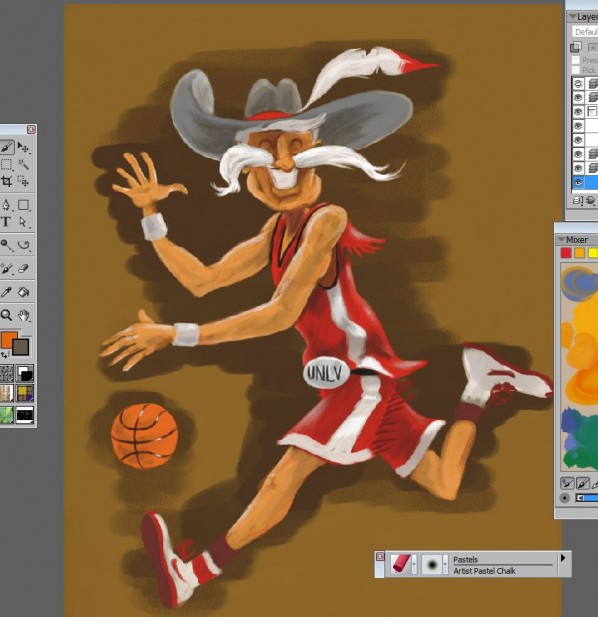Viewport: 598px width, 617px height.
Task: Click the gray additional color swatch
Action: pyautogui.click(x=22, y=348)
